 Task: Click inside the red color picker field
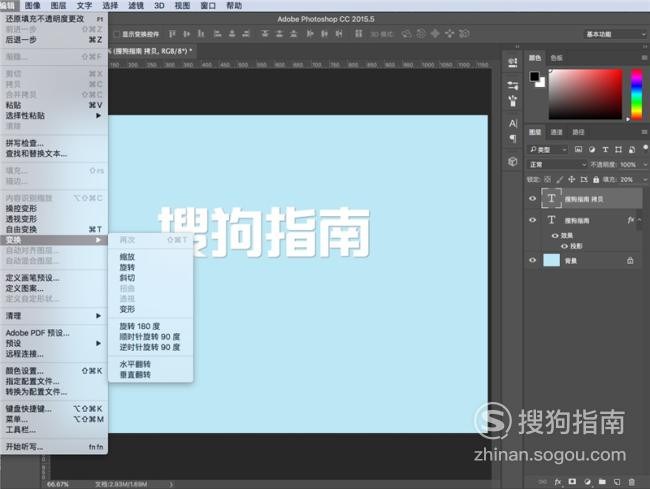[585, 94]
